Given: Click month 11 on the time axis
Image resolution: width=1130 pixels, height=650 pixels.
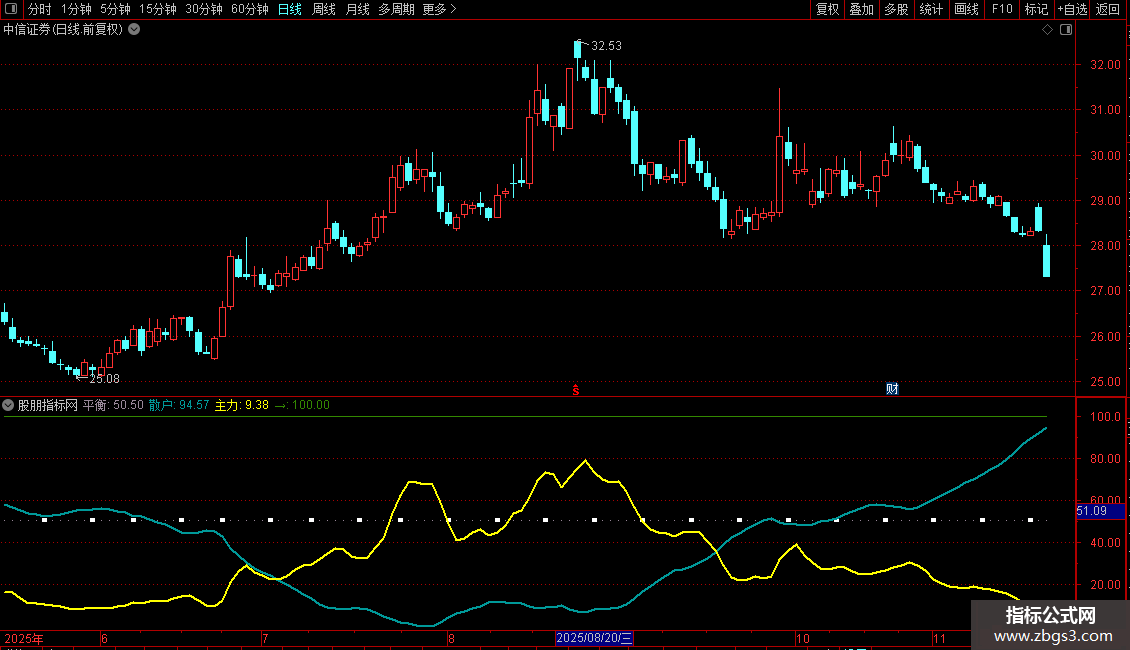Looking at the screenshot, I should click(x=939, y=638).
